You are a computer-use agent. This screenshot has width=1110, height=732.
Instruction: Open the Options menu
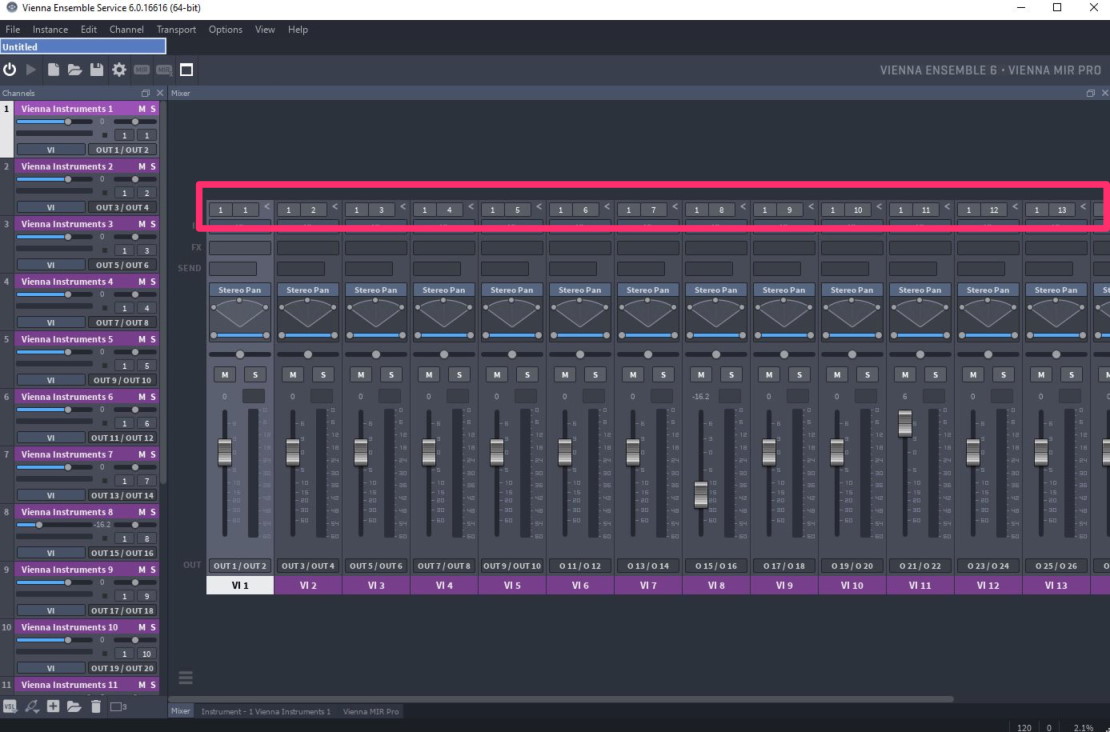[225, 30]
